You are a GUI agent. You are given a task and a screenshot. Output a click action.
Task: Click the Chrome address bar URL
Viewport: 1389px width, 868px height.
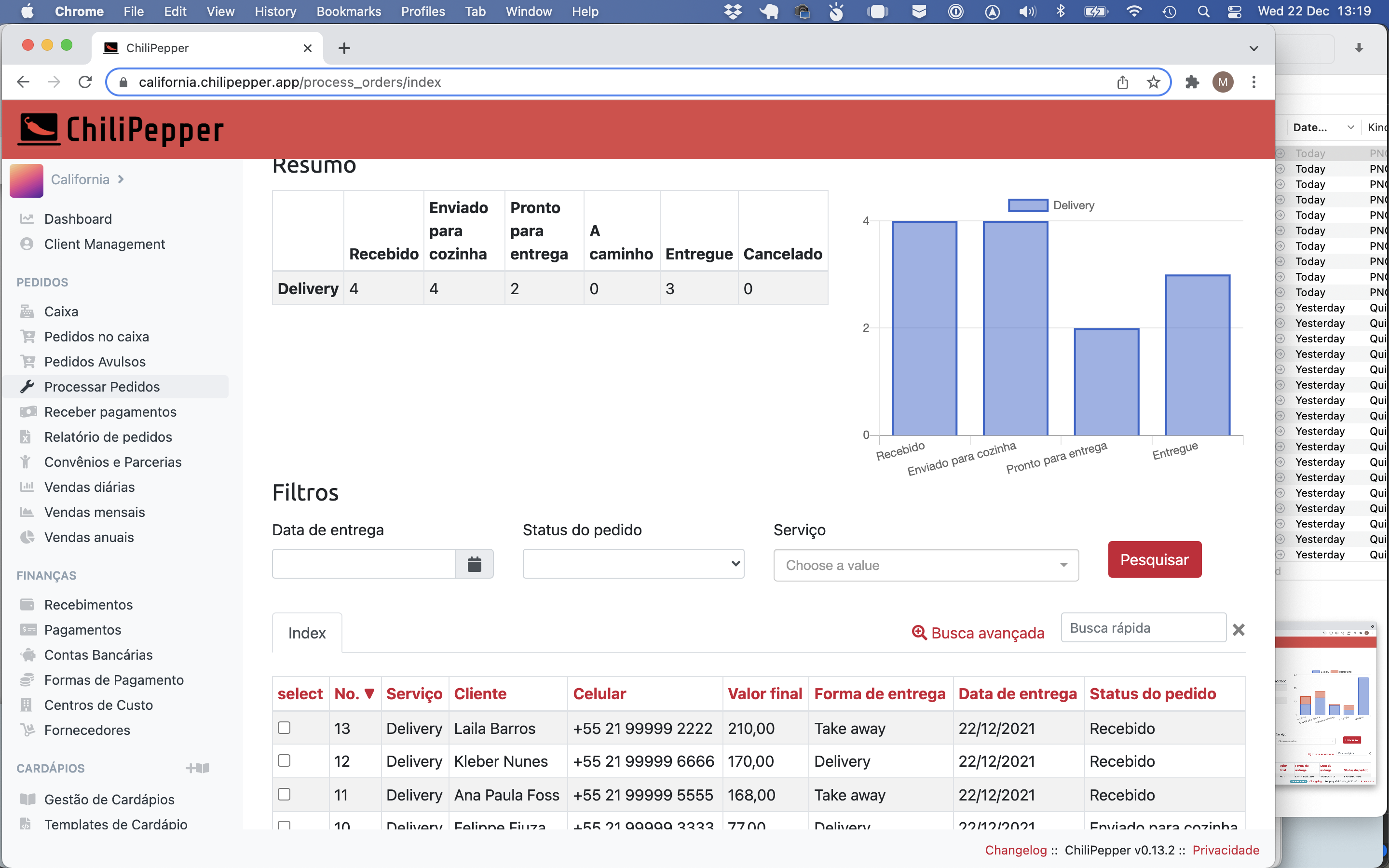[x=290, y=82]
